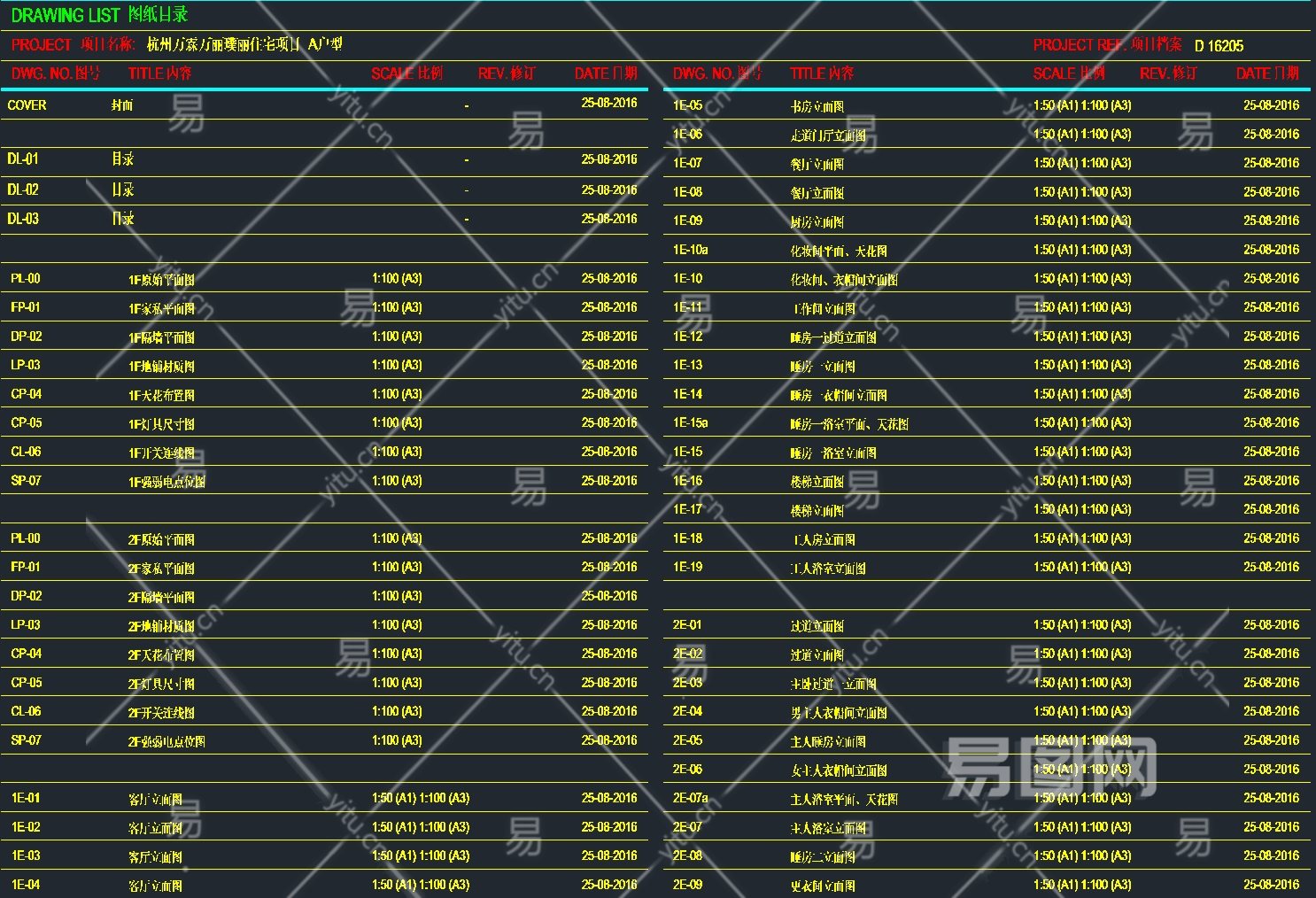Select the '2E-04' drawing number
The image size is (1316, 898).
point(687,711)
